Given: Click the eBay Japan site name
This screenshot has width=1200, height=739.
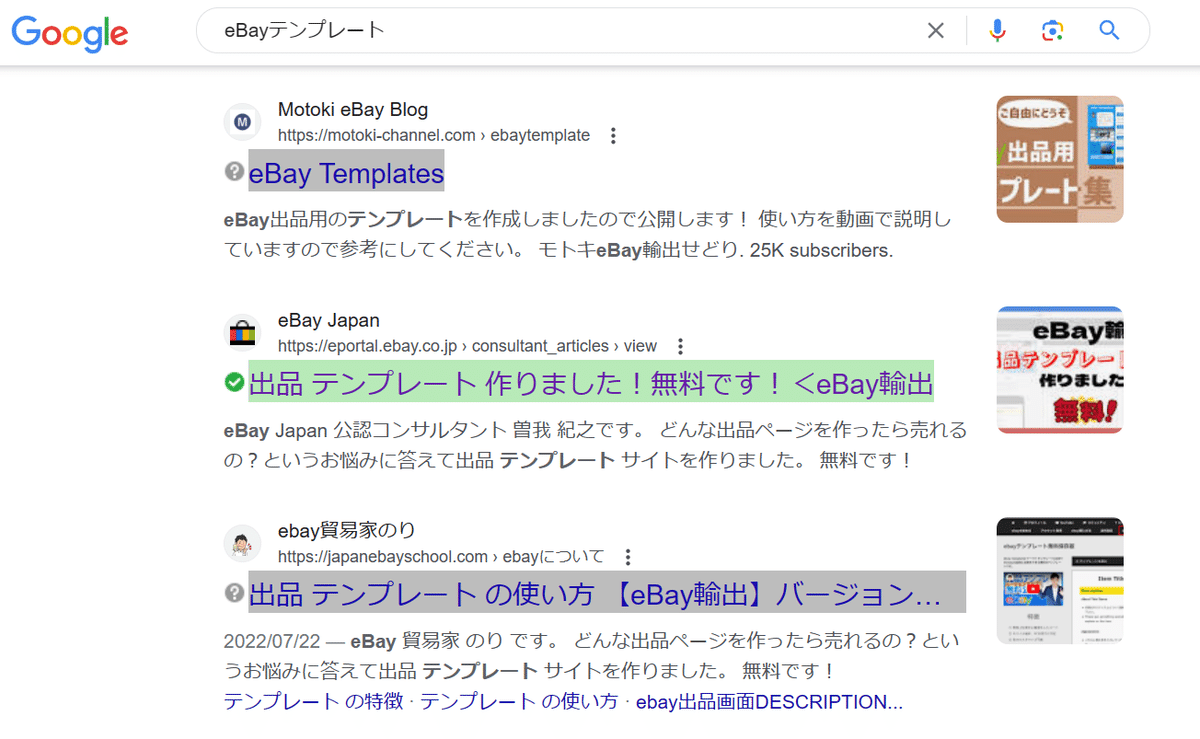Looking at the screenshot, I should 329,321.
